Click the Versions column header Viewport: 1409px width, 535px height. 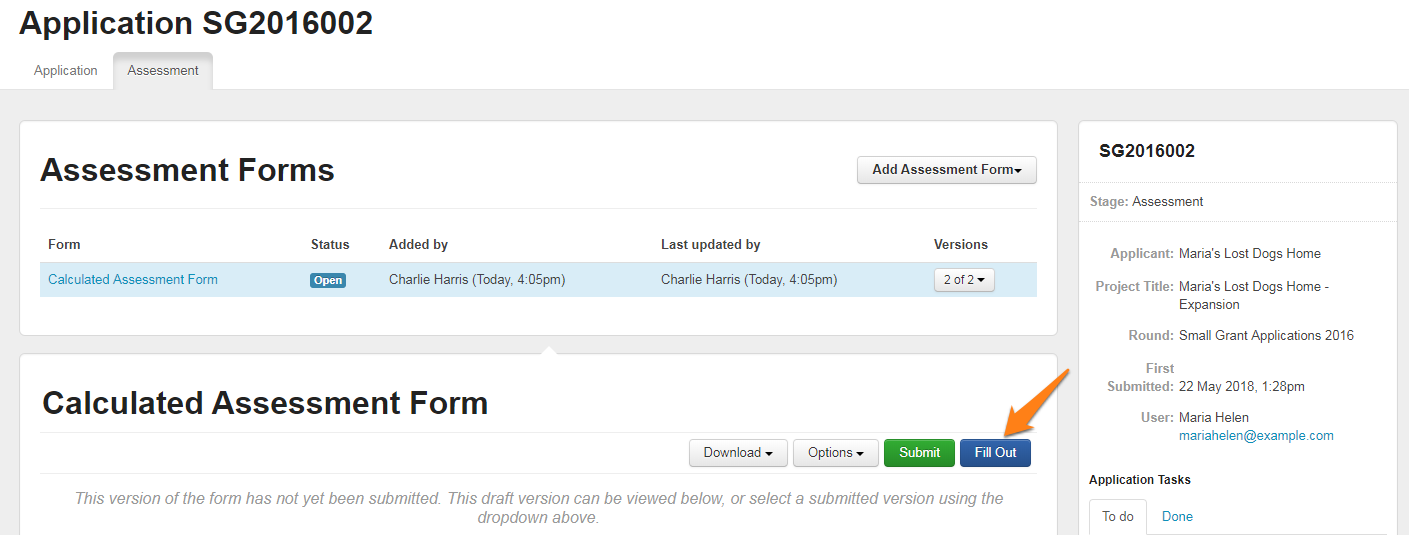960,245
